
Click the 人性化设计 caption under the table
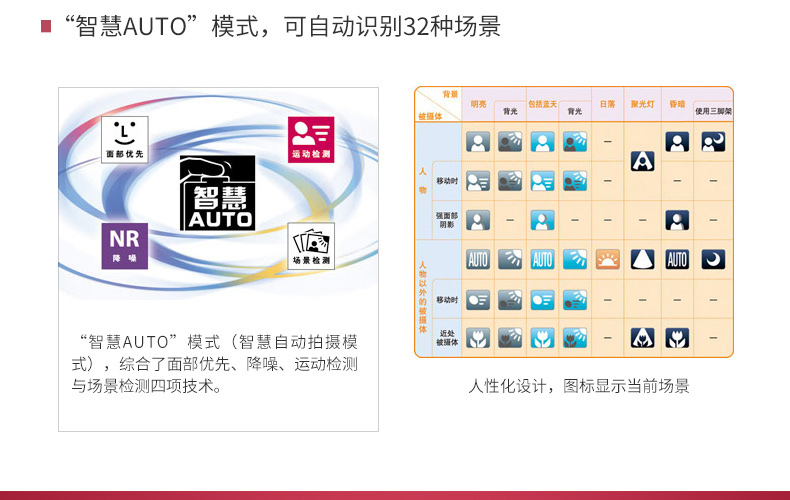[579, 386]
